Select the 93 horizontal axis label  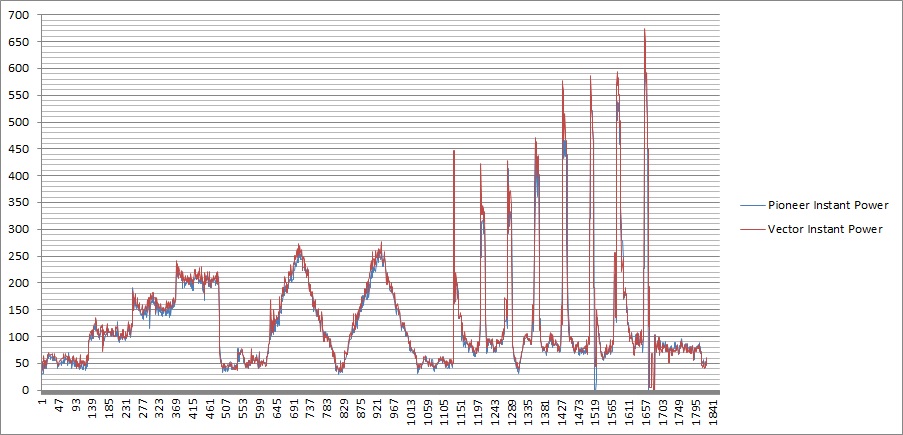(75, 406)
